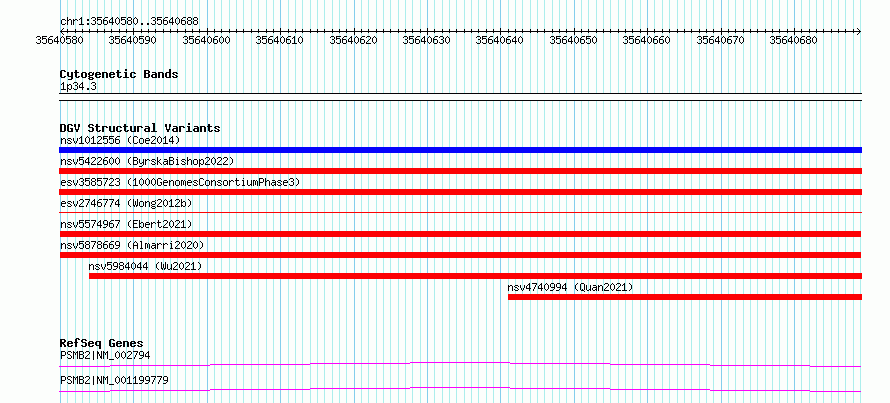Screen dimensions: 890x403
Task: Select the thin red esv2746774 line
Action: point(460,213)
